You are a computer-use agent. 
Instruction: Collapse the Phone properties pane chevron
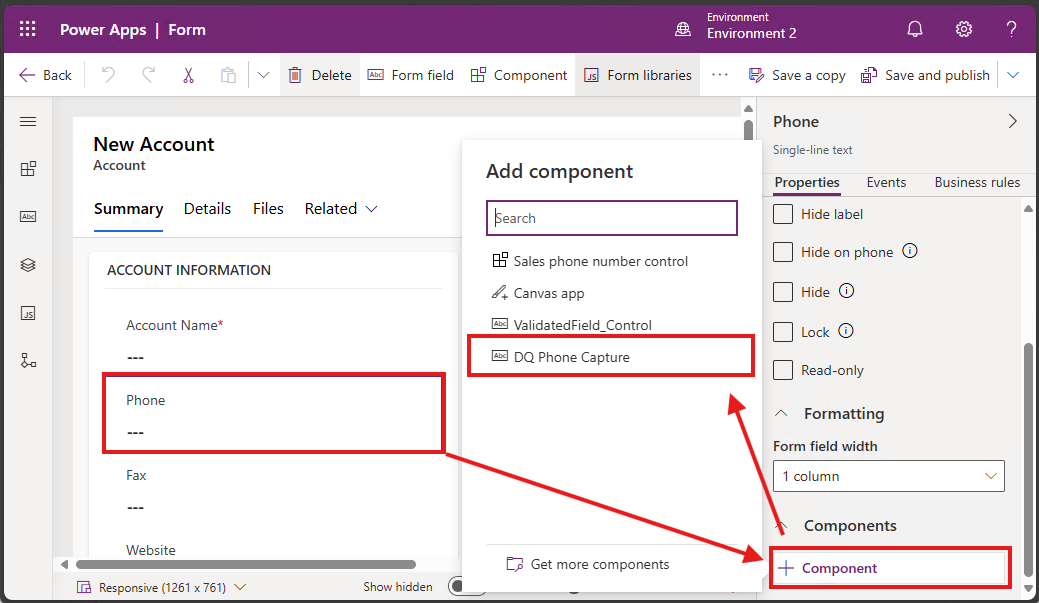1012,121
